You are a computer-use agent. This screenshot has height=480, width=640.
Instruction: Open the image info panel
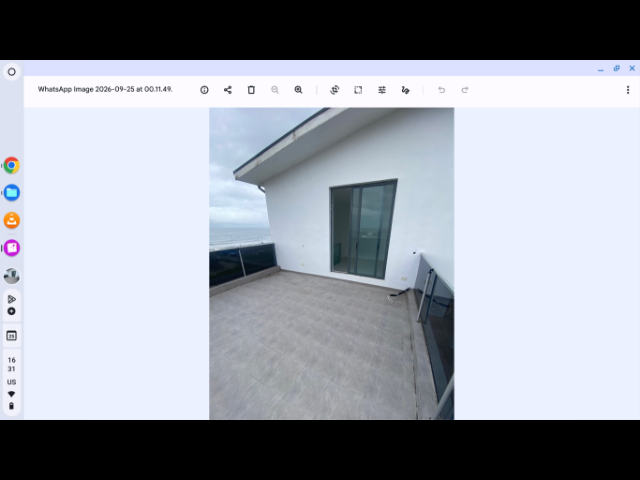point(204,90)
